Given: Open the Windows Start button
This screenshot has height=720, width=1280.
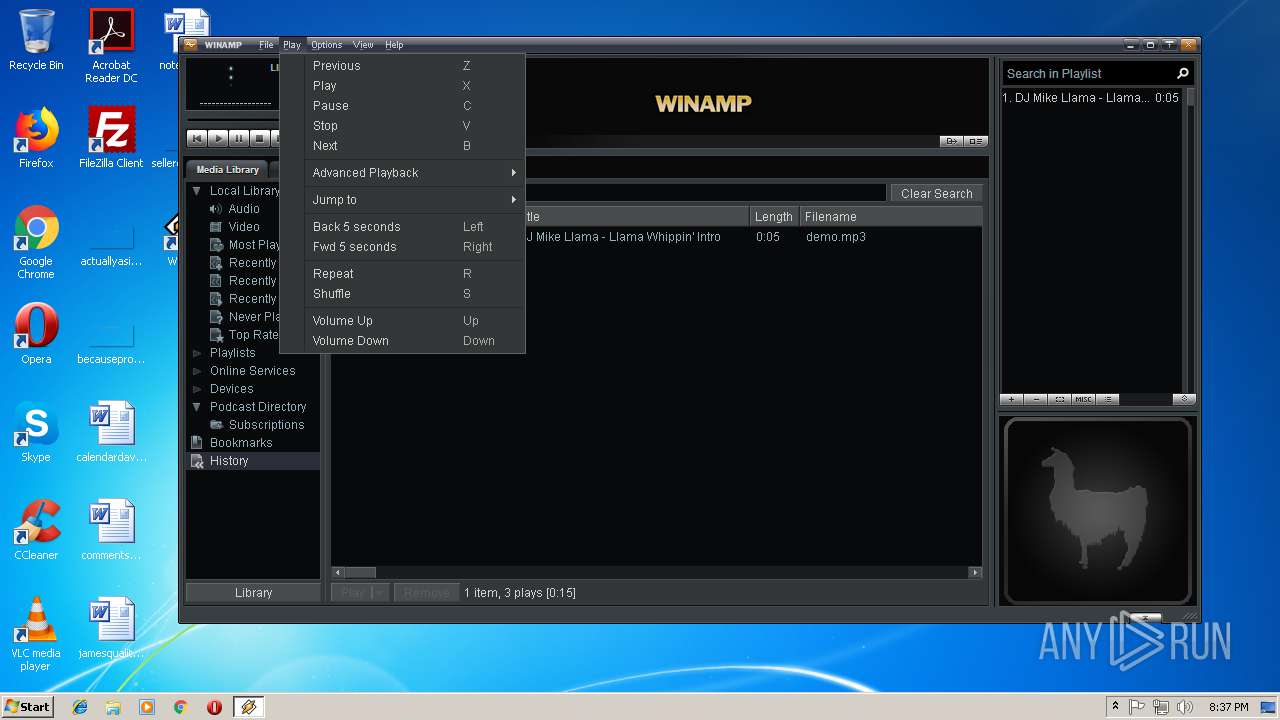Looking at the screenshot, I should (x=27, y=707).
